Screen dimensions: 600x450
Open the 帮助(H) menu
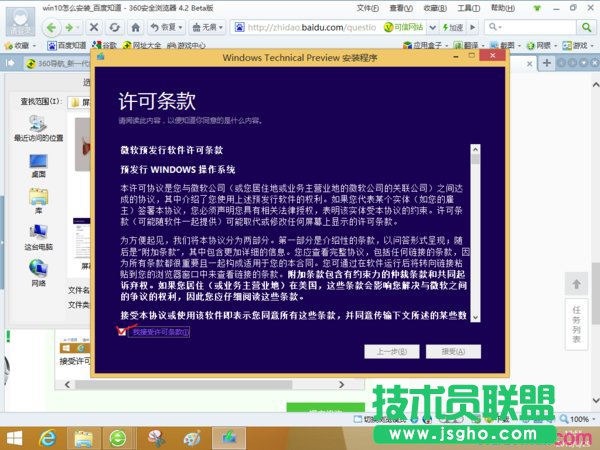click(502, 8)
